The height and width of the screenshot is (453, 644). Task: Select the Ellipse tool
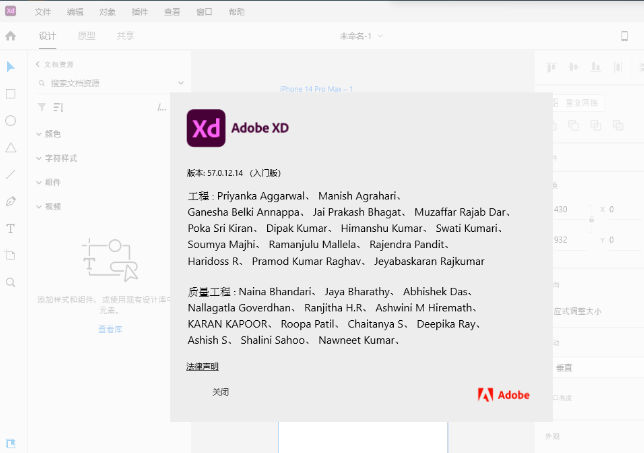pyautogui.click(x=11, y=120)
